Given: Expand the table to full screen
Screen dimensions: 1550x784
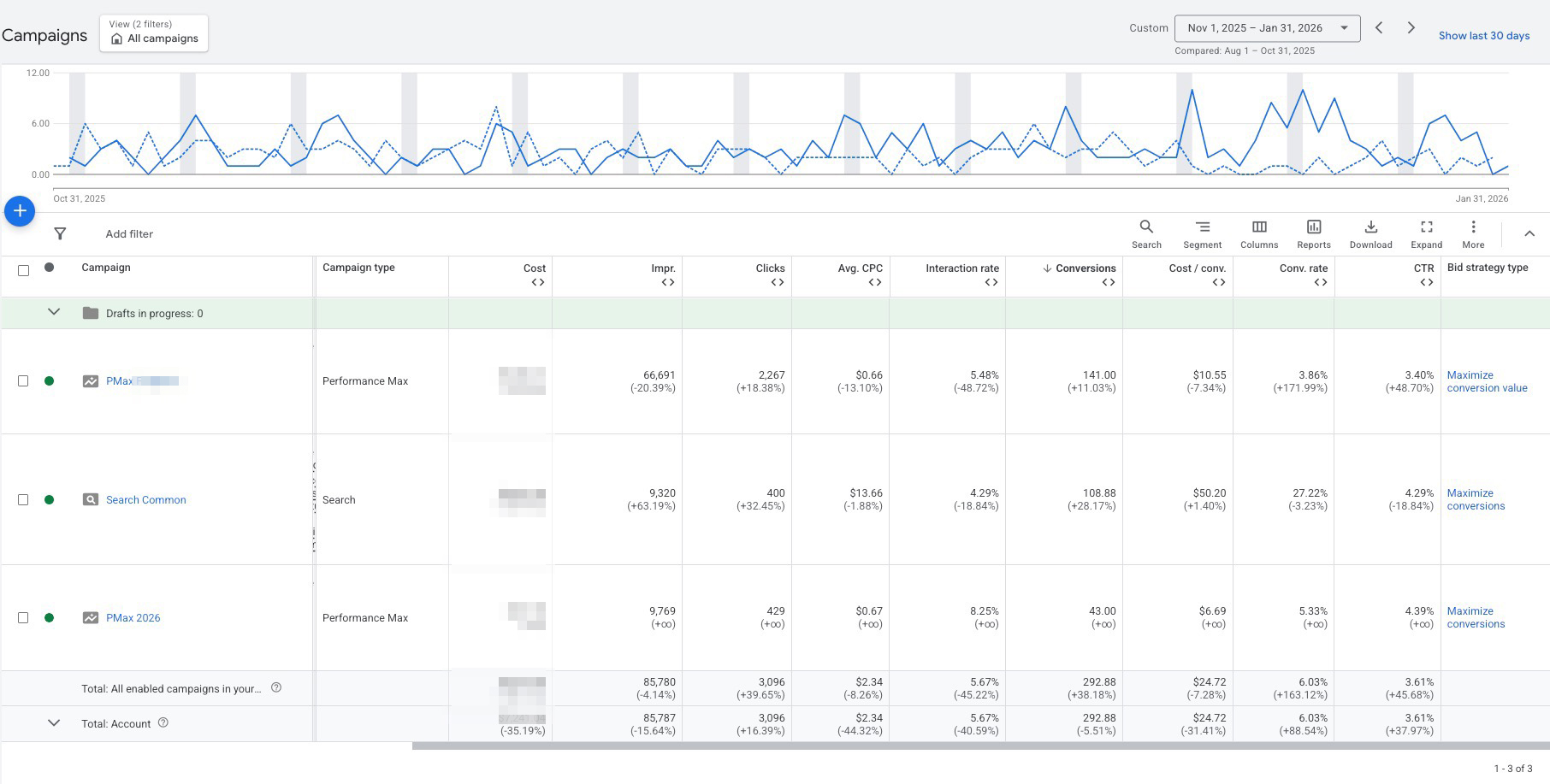Looking at the screenshot, I should tap(1426, 233).
